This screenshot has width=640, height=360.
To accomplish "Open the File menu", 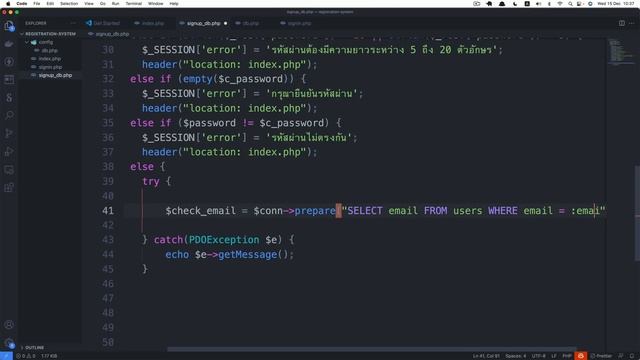I will click(37, 4).
